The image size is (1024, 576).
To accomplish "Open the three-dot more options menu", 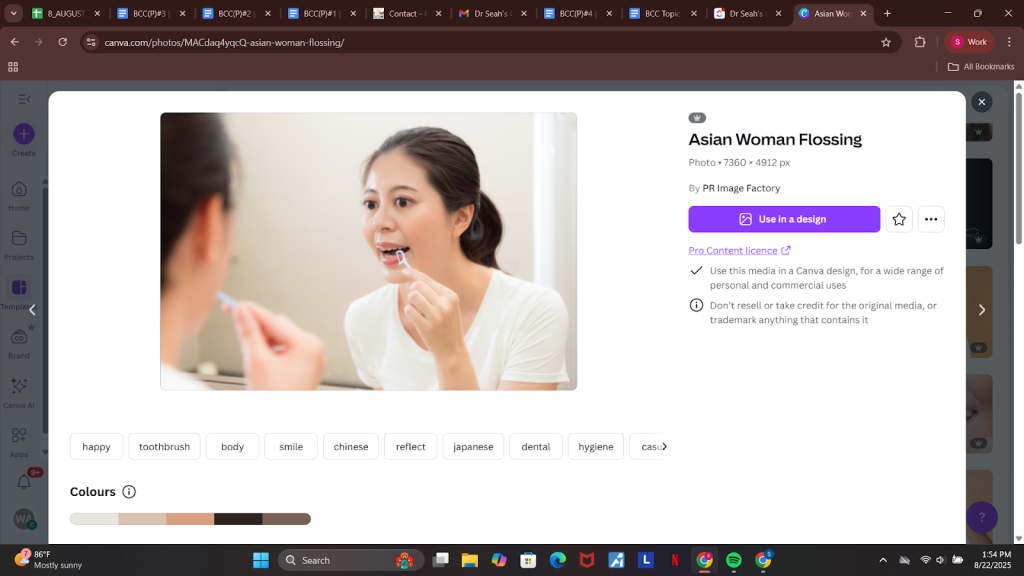I will click(x=931, y=219).
